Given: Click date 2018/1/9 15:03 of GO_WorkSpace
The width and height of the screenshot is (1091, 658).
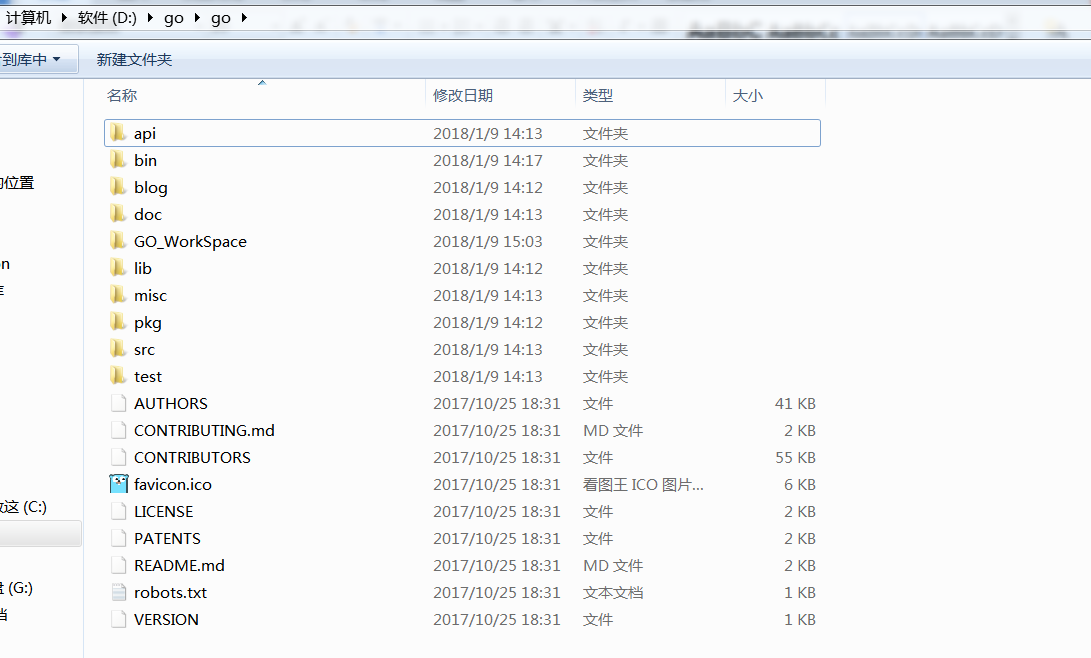Looking at the screenshot, I should (x=487, y=241).
